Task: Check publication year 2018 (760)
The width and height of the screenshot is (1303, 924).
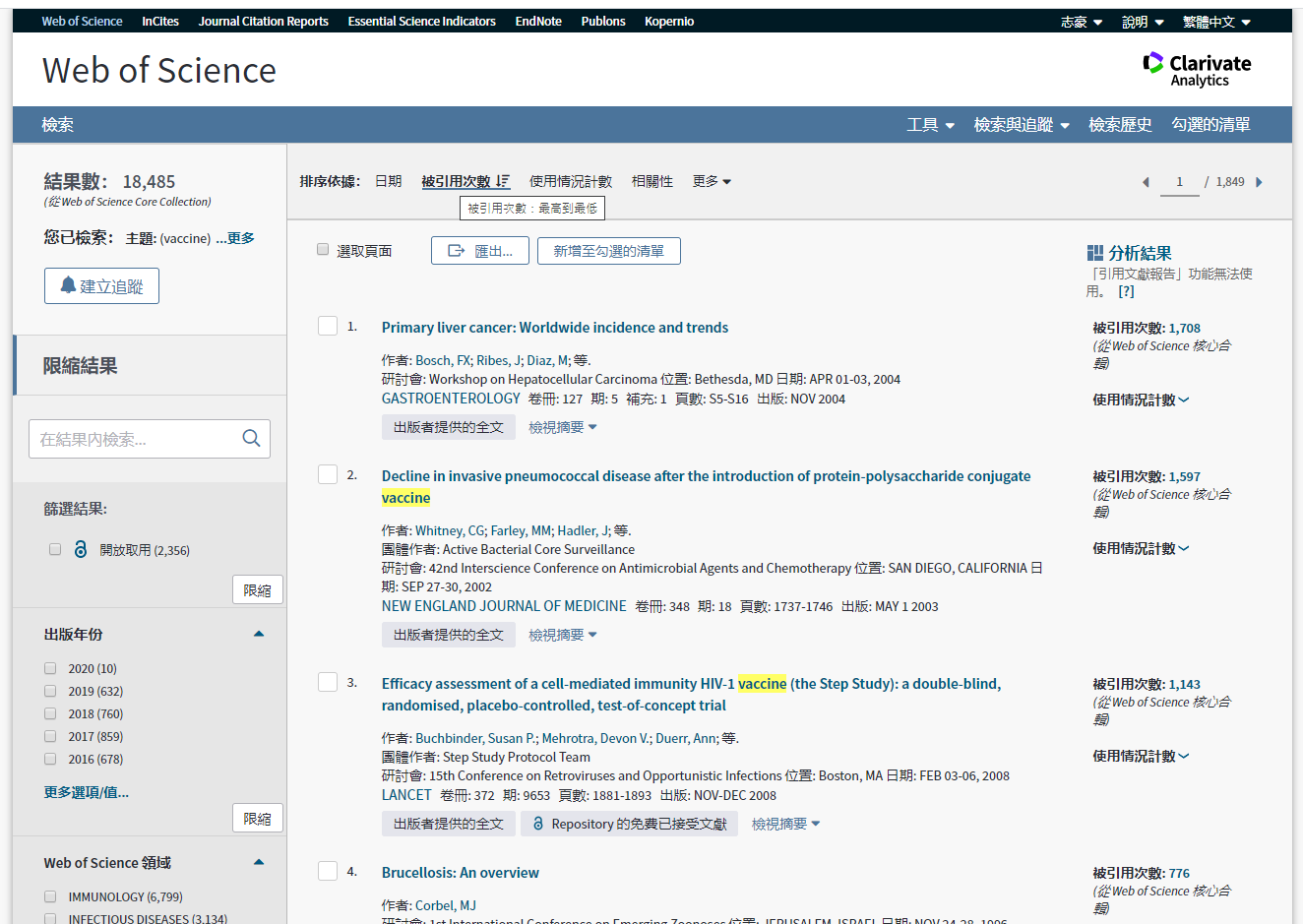Action: tap(50, 713)
